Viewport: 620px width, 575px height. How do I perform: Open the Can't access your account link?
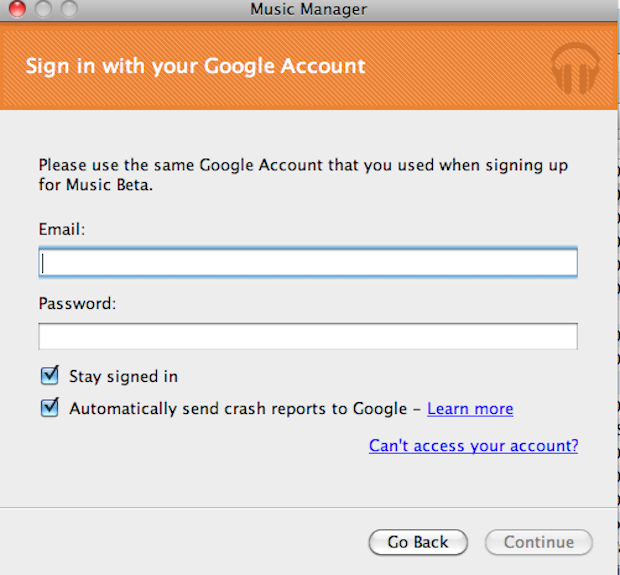tap(473, 446)
